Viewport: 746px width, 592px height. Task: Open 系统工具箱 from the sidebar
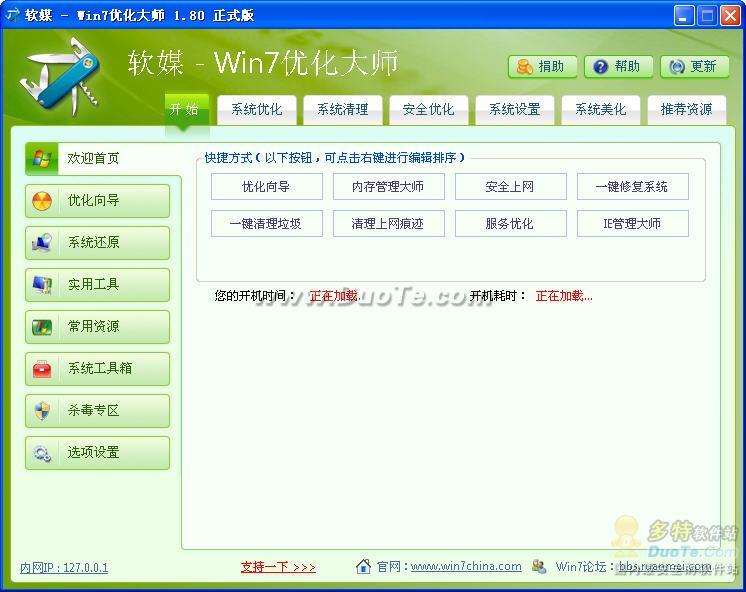click(x=98, y=369)
